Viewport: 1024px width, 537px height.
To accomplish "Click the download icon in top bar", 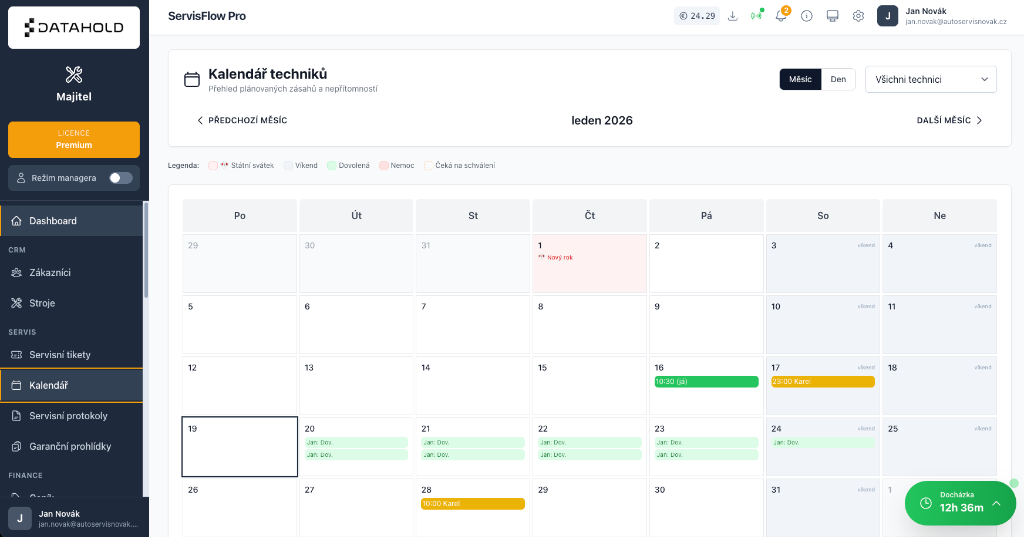I will pyautogui.click(x=732, y=16).
